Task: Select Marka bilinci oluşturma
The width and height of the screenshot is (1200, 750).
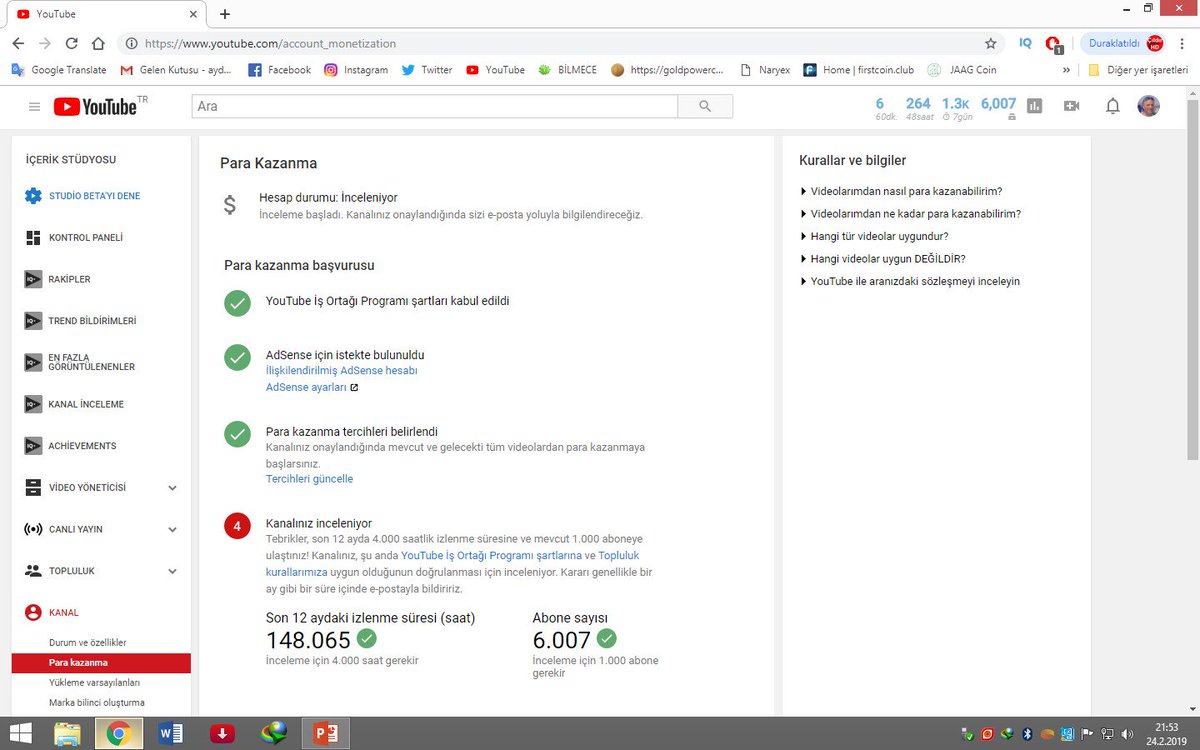Action: 97,702
